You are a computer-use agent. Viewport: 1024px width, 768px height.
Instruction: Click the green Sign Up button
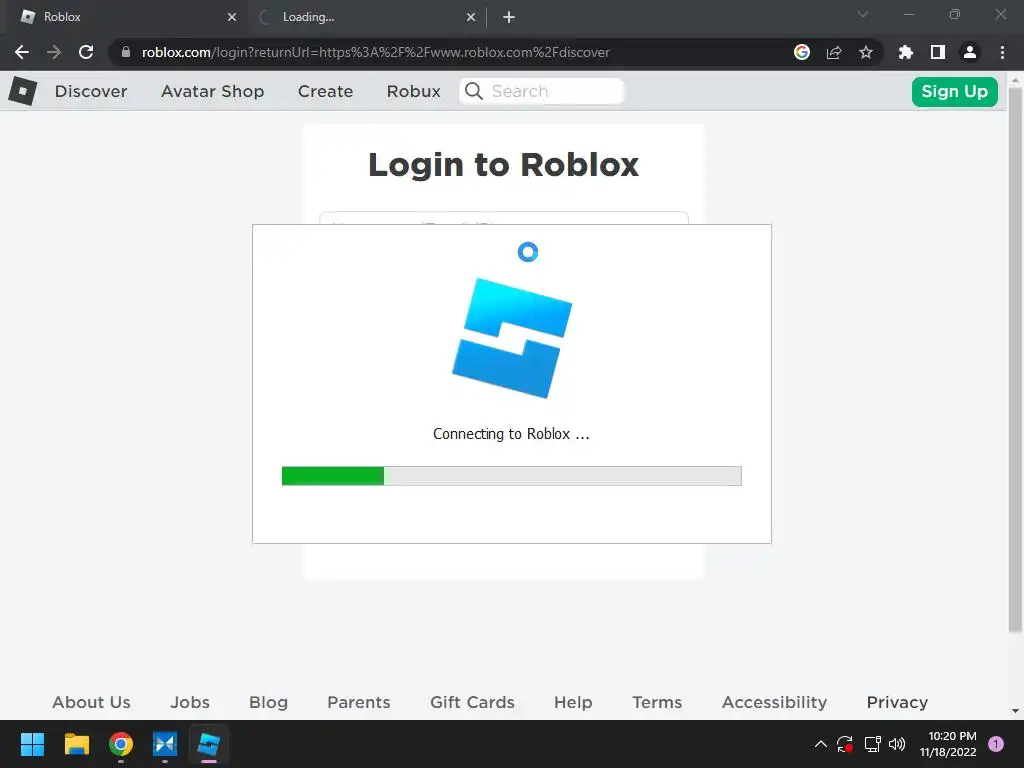(955, 91)
